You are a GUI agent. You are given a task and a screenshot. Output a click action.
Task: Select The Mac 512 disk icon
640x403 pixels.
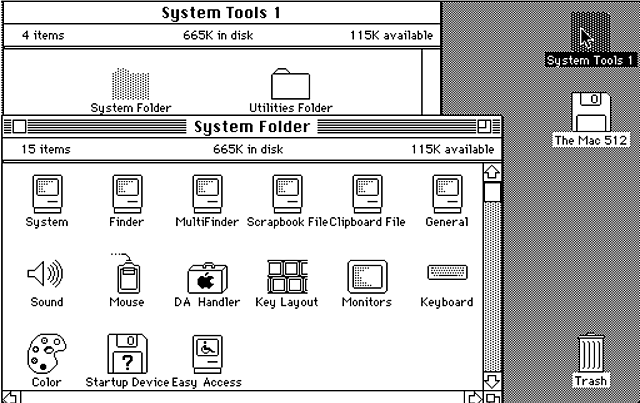[591, 112]
